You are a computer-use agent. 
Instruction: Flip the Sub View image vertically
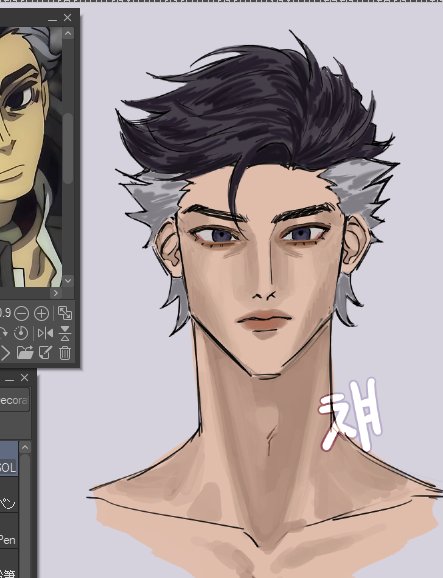tap(65, 333)
